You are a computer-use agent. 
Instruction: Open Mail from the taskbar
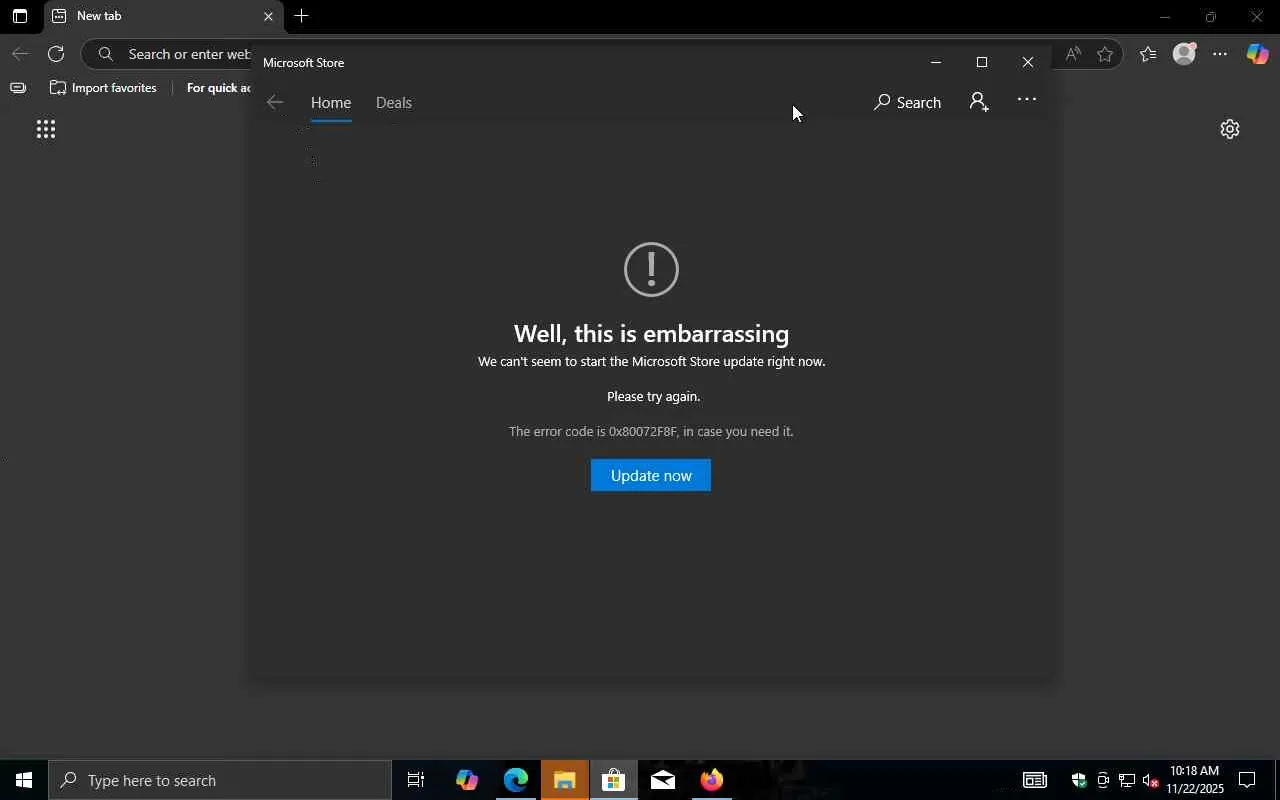[x=663, y=780]
